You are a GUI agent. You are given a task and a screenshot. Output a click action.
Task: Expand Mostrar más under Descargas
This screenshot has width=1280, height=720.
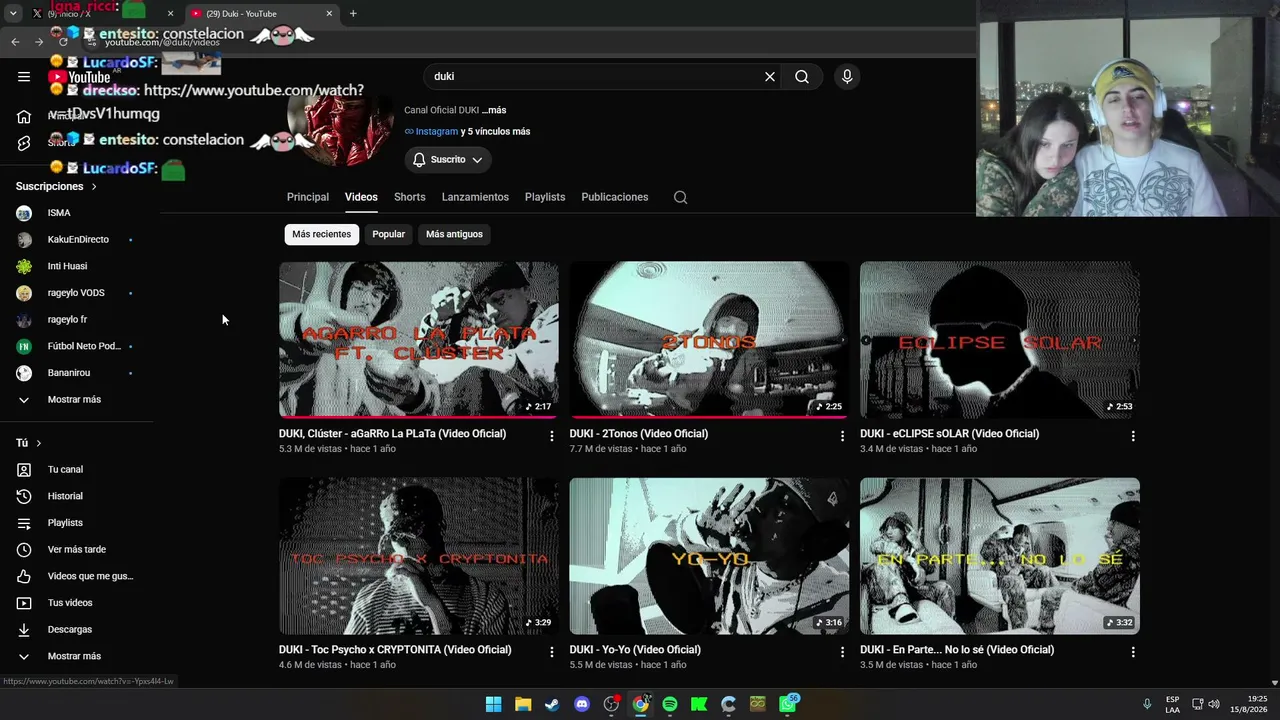(x=76, y=656)
